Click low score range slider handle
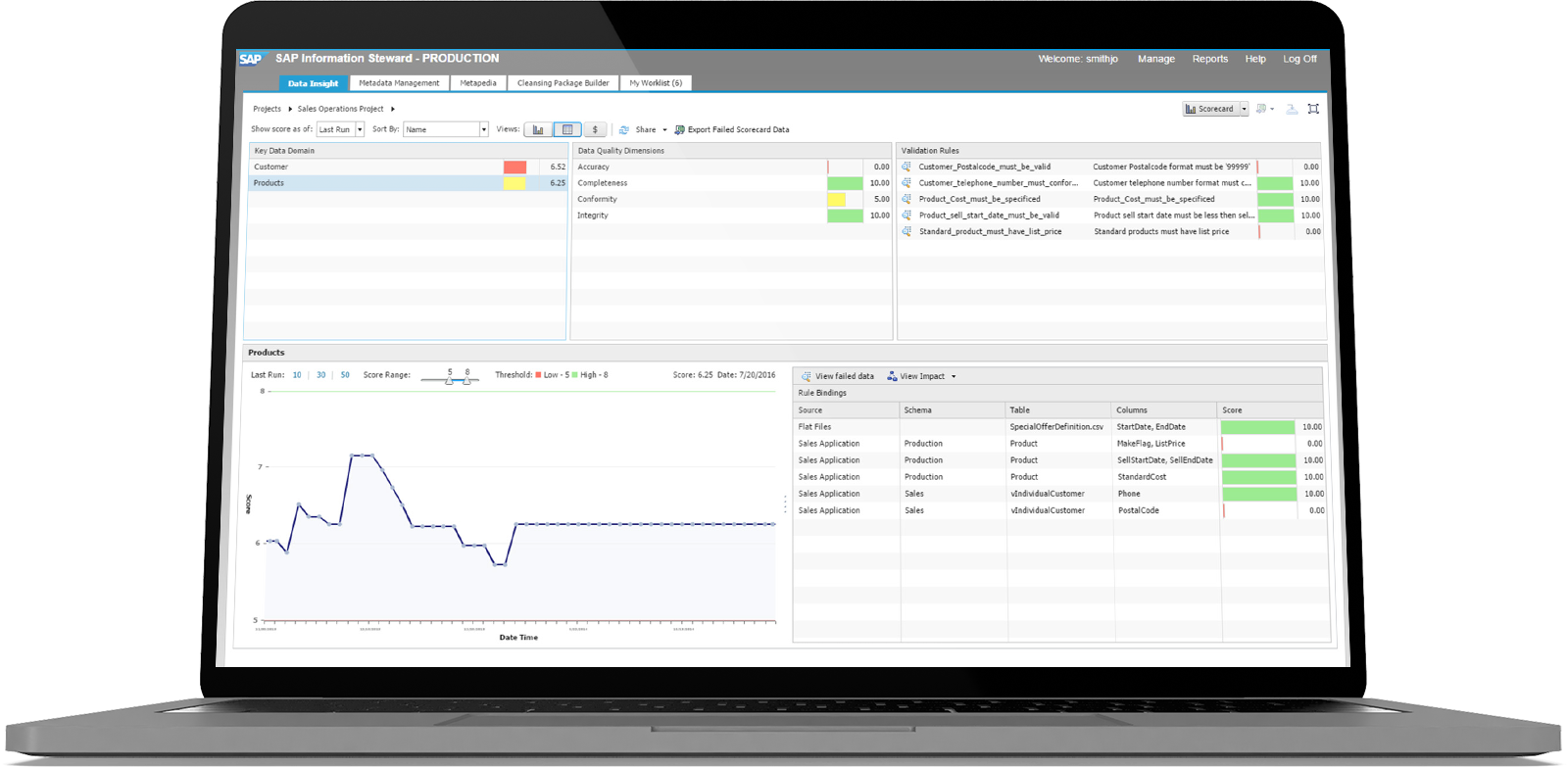 (450, 380)
